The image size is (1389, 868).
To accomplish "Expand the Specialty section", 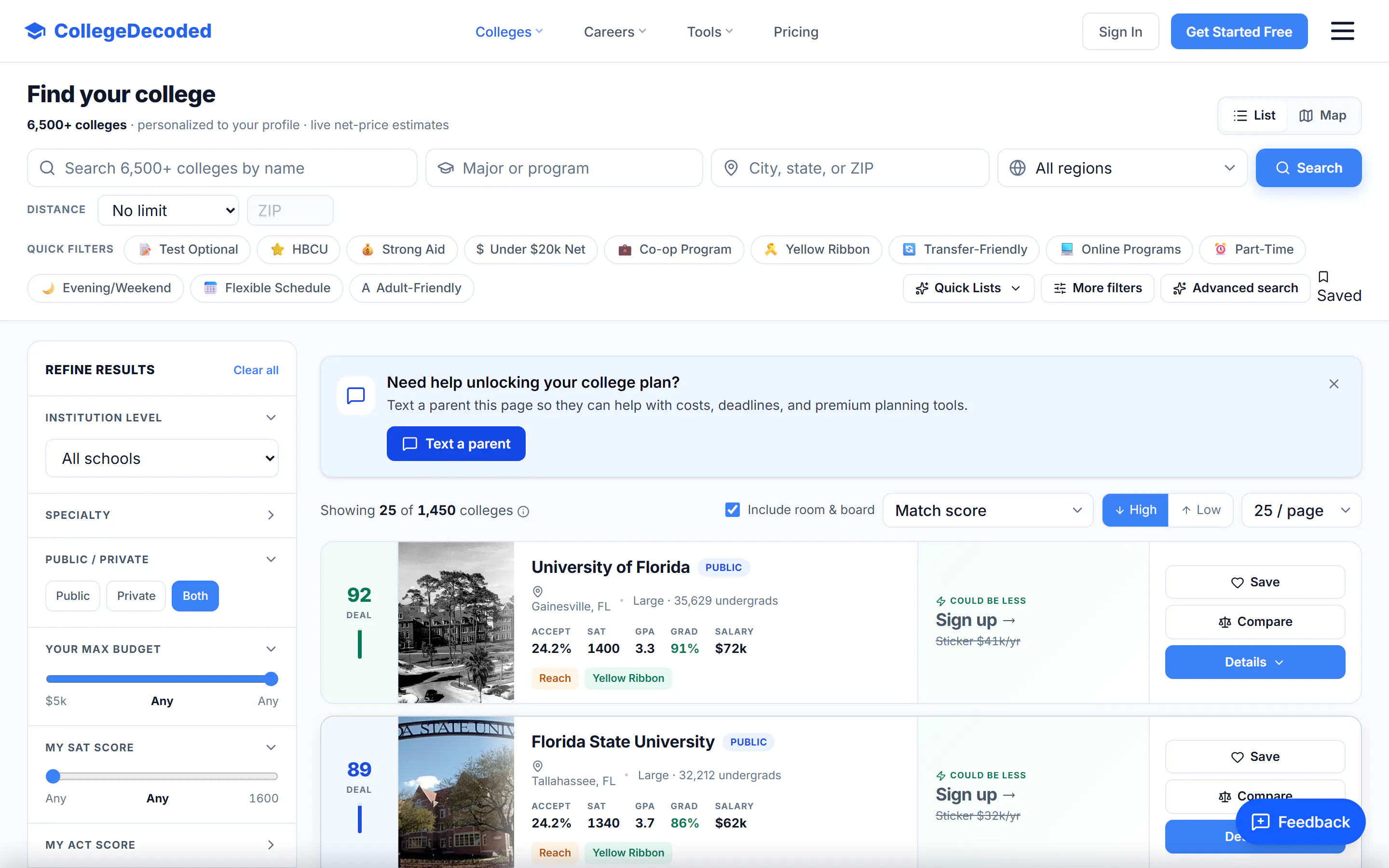I will [x=271, y=515].
